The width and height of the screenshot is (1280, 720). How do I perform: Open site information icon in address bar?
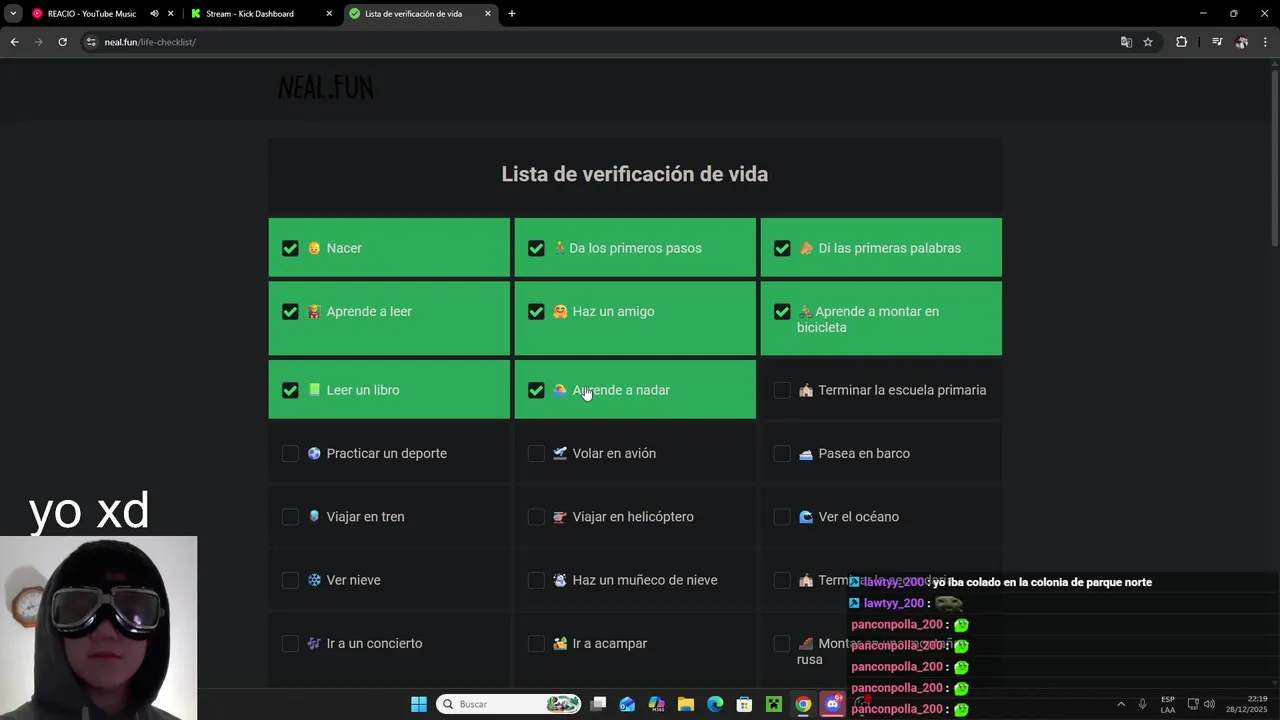click(91, 42)
